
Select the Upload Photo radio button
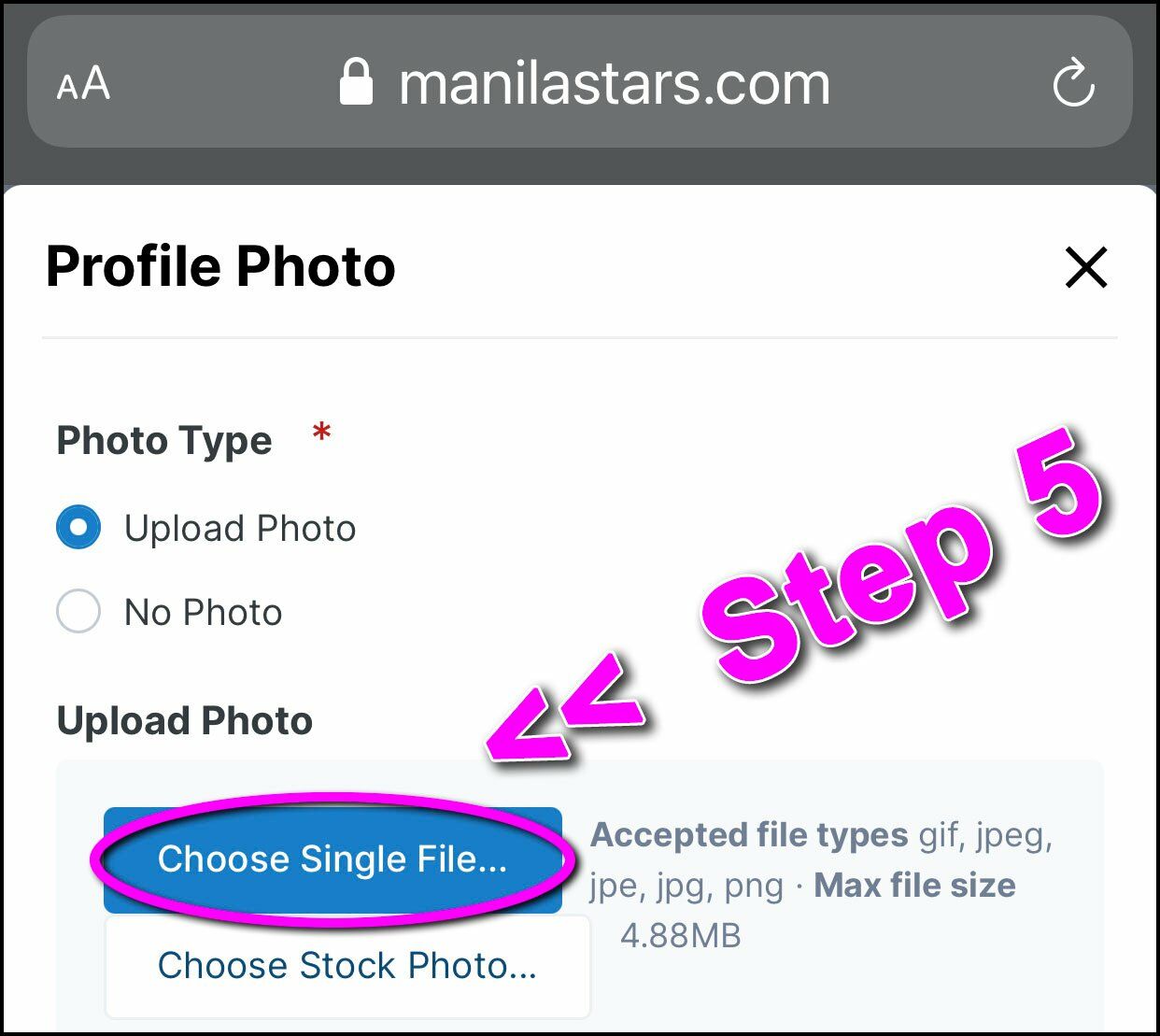pyautogui.click(x=78, y=528)
